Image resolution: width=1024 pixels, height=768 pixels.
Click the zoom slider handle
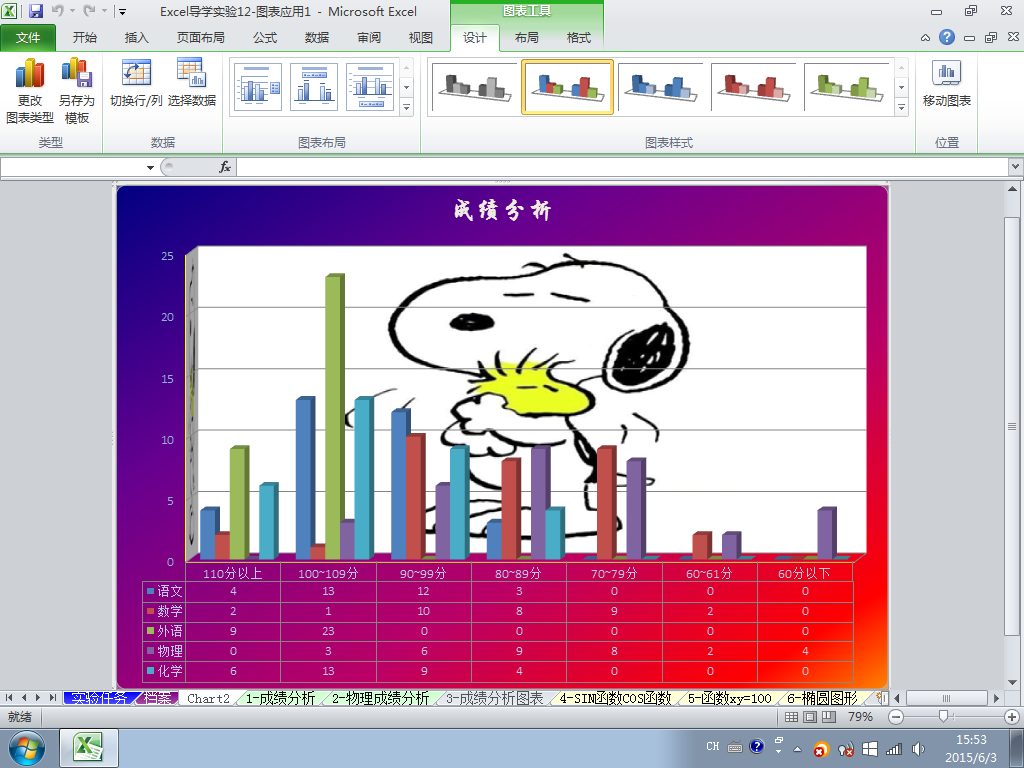pos(943,717)
